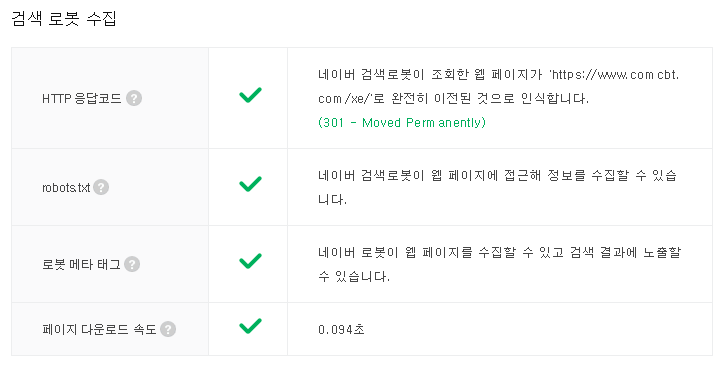The height and width of the screenshot is (369, 723).
Task: Click the robots.txt row label
Action: point(66,188)
